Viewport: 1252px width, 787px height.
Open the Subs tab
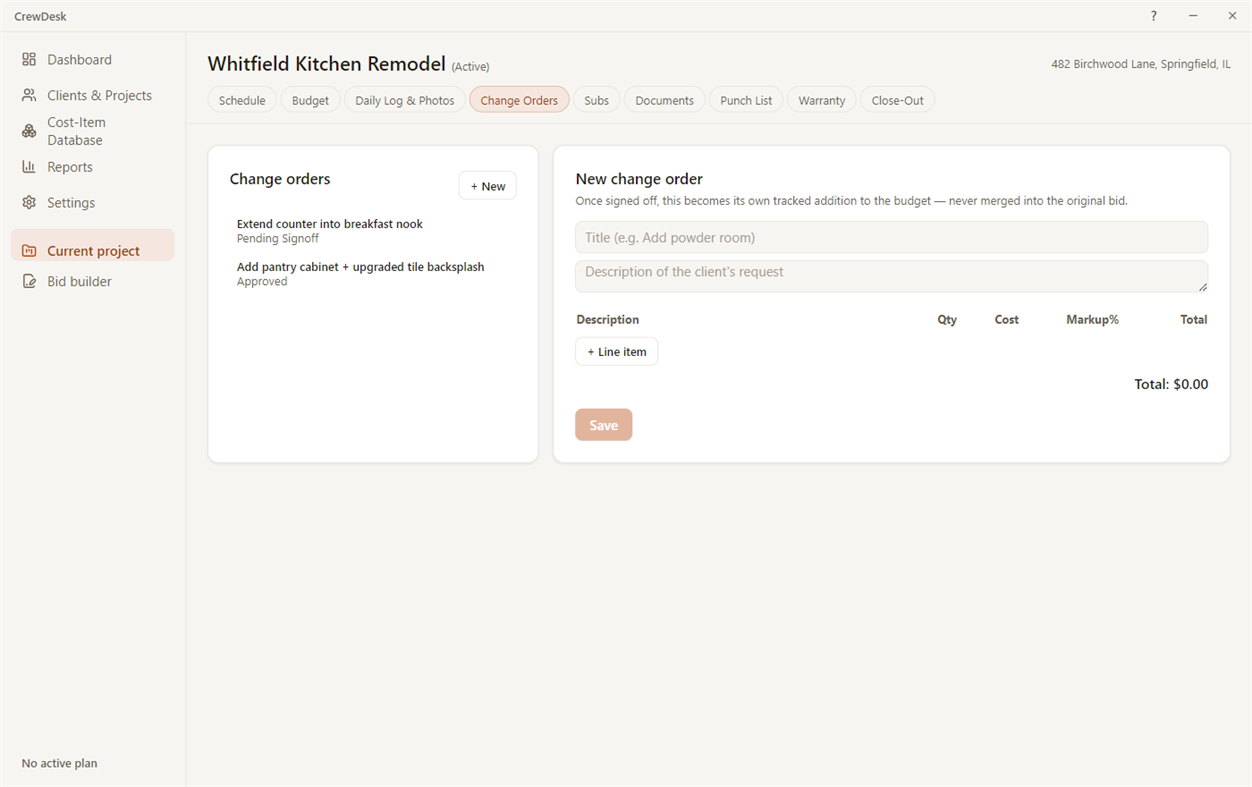coord(597,100)
